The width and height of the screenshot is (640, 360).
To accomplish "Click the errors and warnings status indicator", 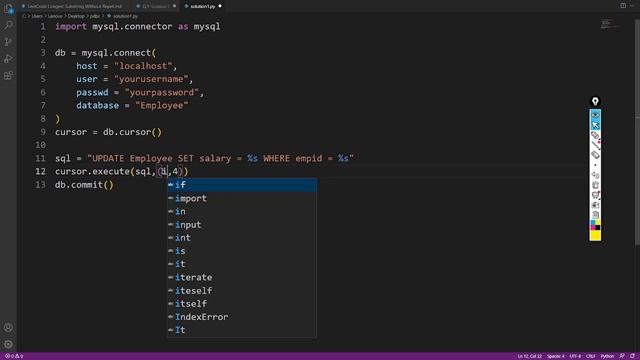I will click(x=14, y=356).
